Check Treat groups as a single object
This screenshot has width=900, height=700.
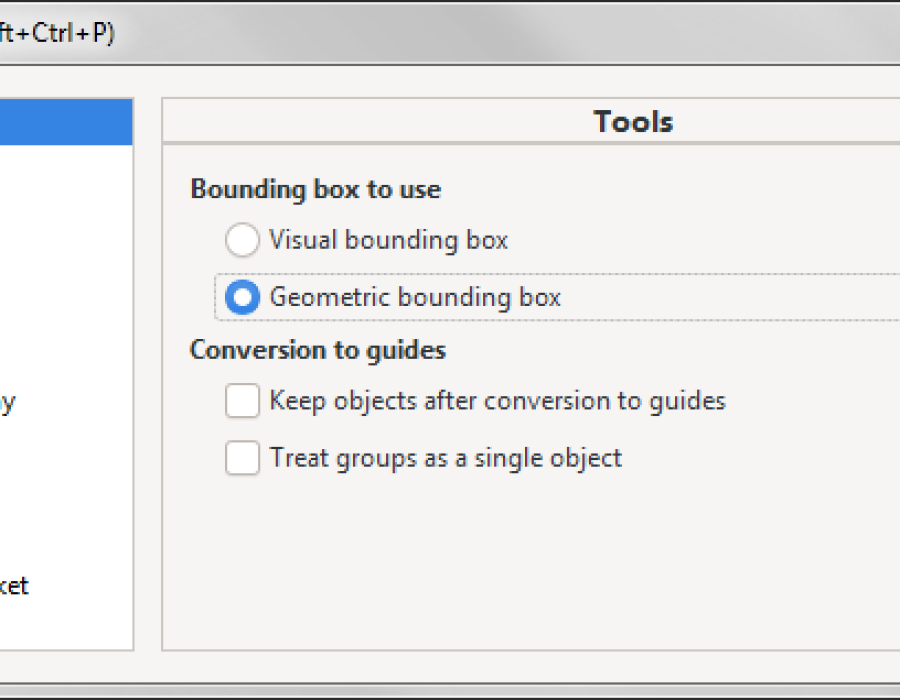pos(242,458)
